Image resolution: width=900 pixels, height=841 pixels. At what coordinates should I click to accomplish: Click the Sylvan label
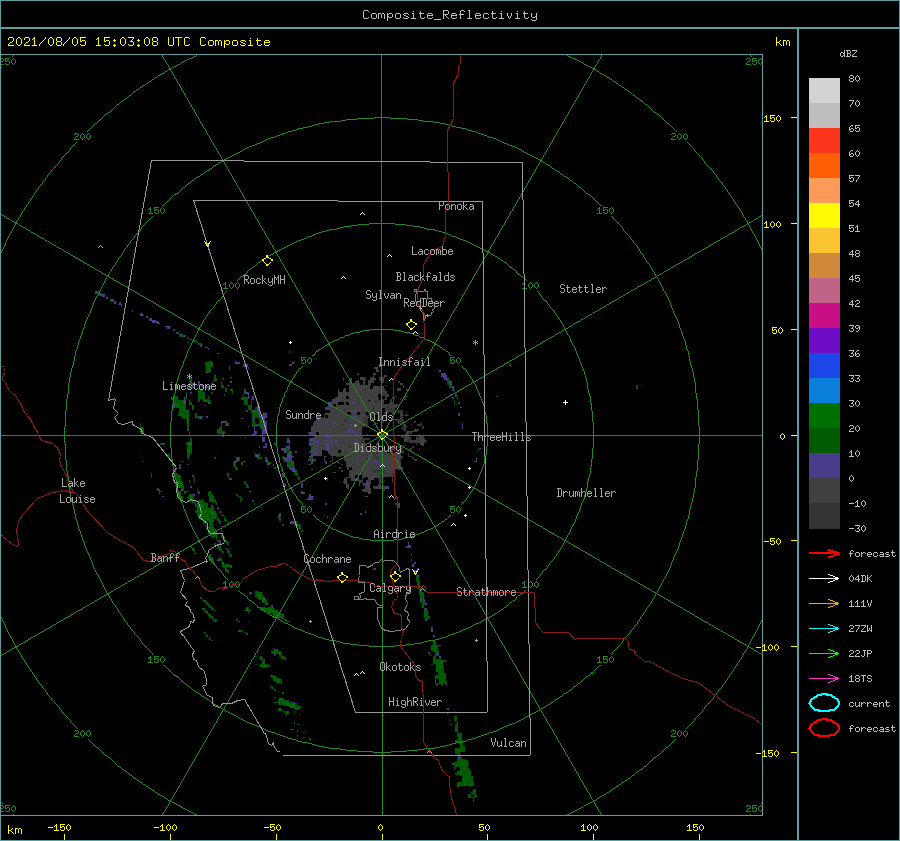click(x=383, y=295)
